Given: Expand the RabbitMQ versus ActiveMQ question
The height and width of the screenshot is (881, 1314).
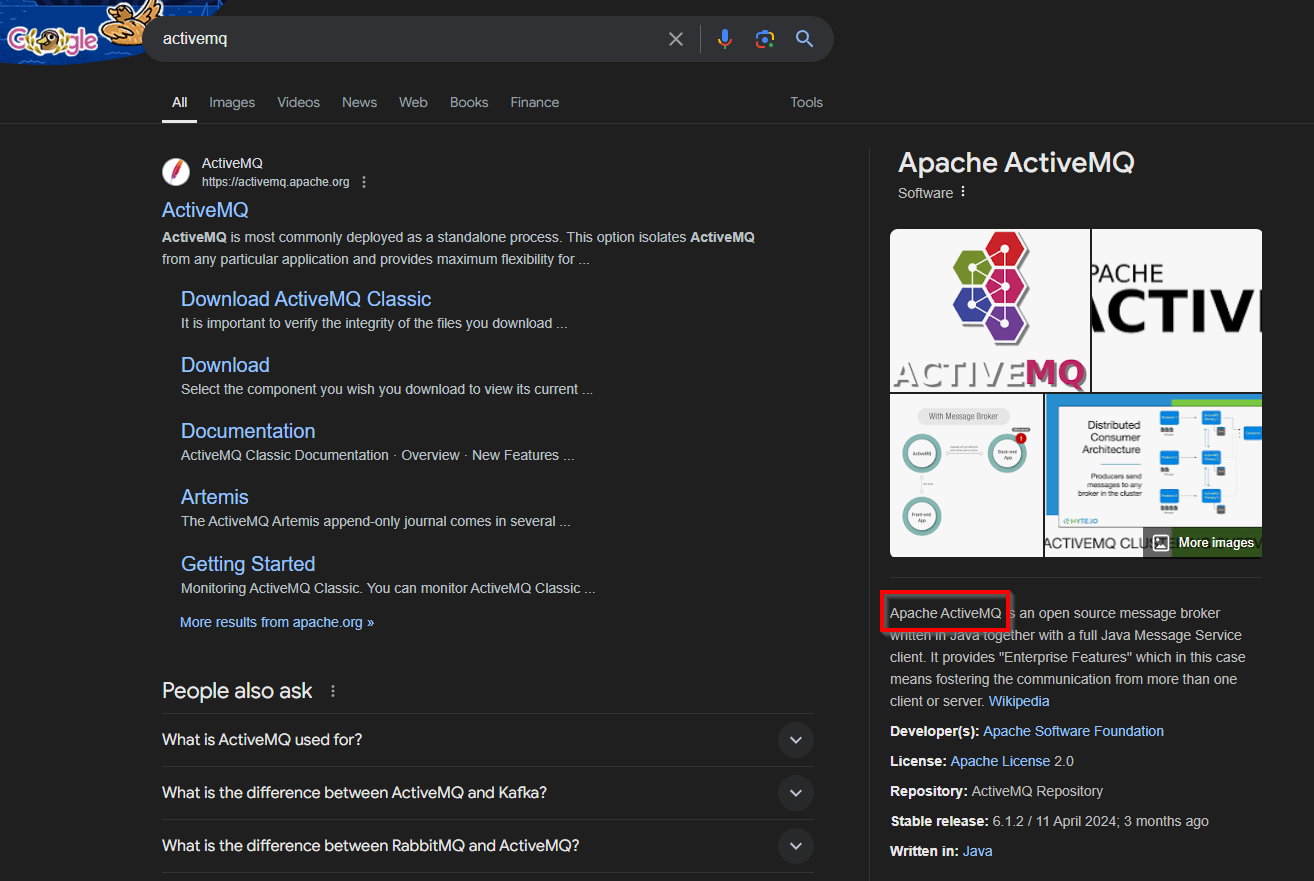Looking at the screenshot, I should click(x=795, y=846).
